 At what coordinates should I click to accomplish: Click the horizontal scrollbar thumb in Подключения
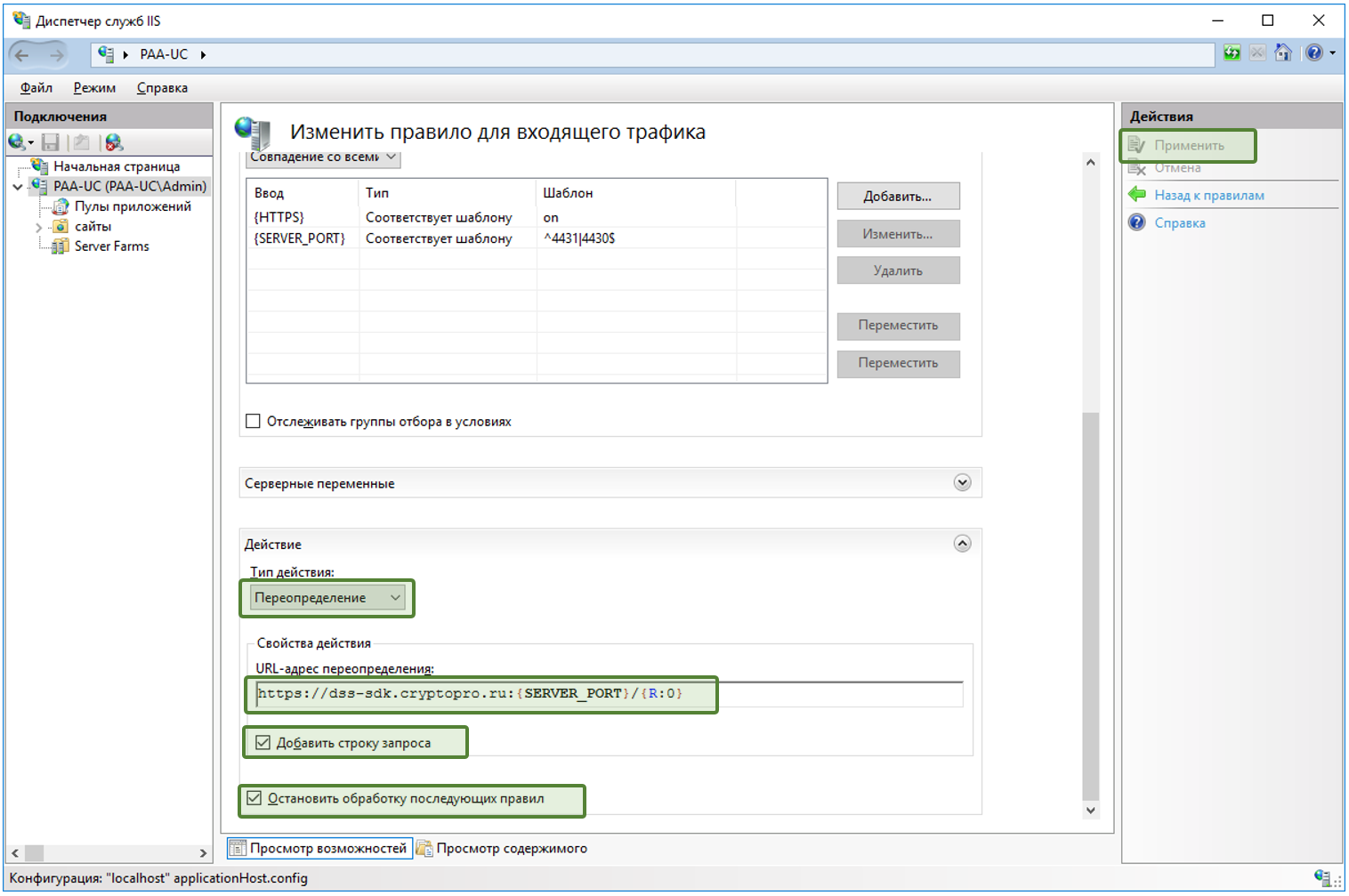[x=35, y=853]
